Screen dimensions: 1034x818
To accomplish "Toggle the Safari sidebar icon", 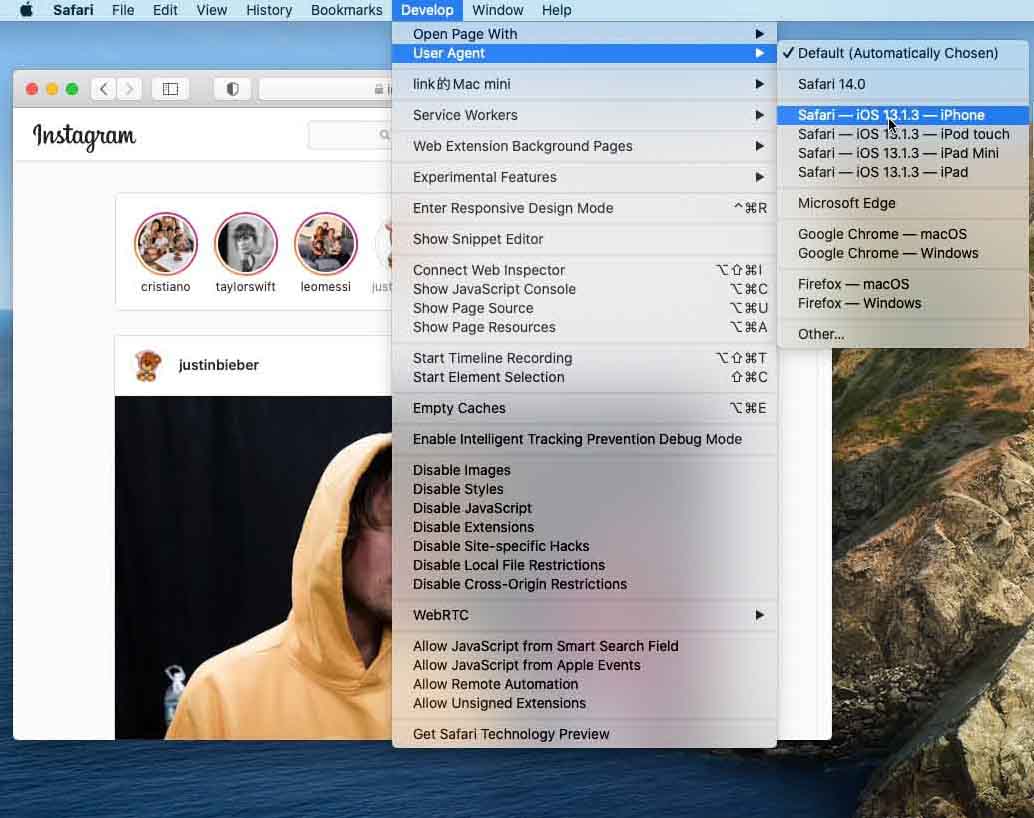I will click(x=170, y=88).
